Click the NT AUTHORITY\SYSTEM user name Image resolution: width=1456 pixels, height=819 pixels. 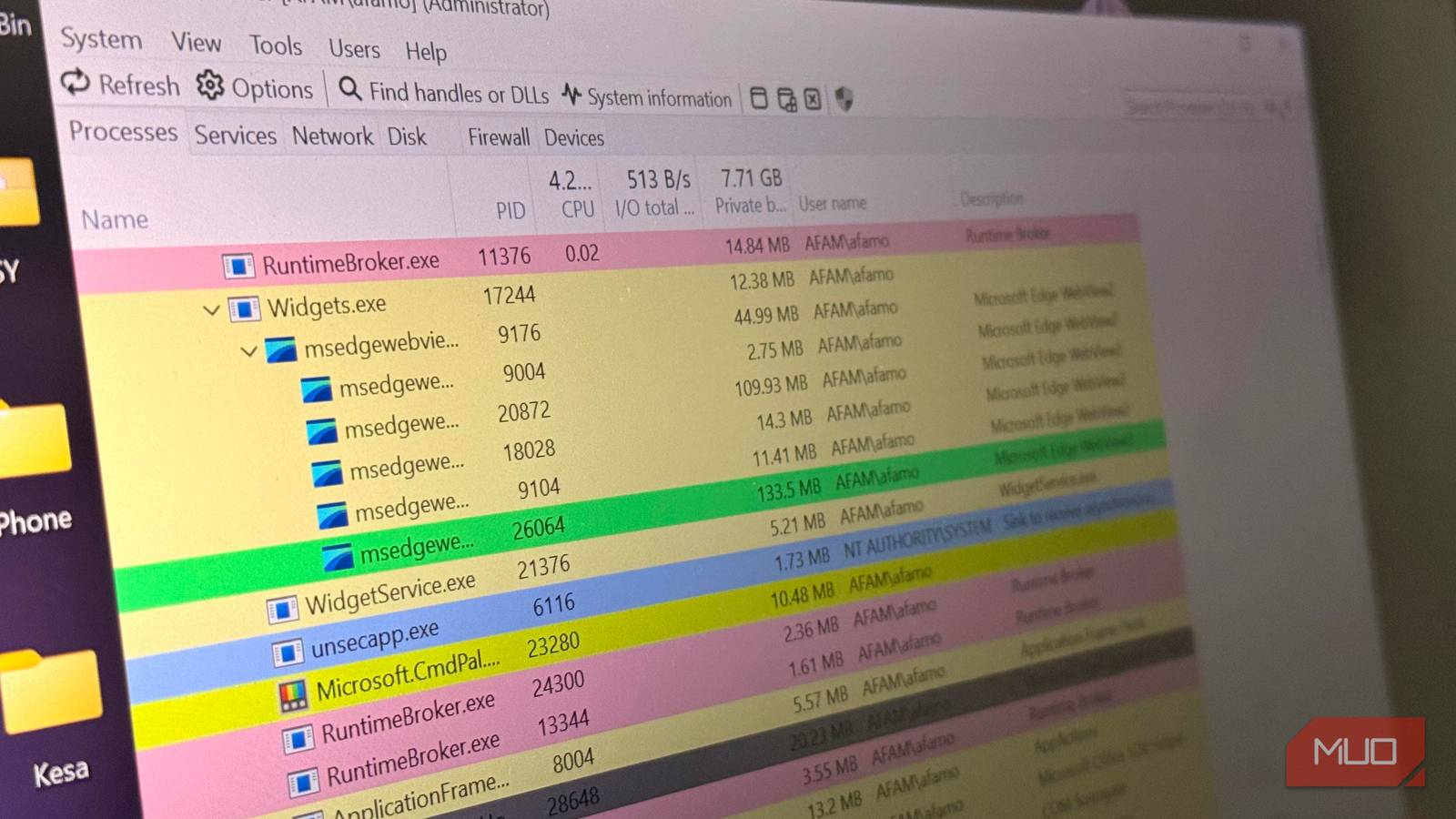click(x=917, y=539)
